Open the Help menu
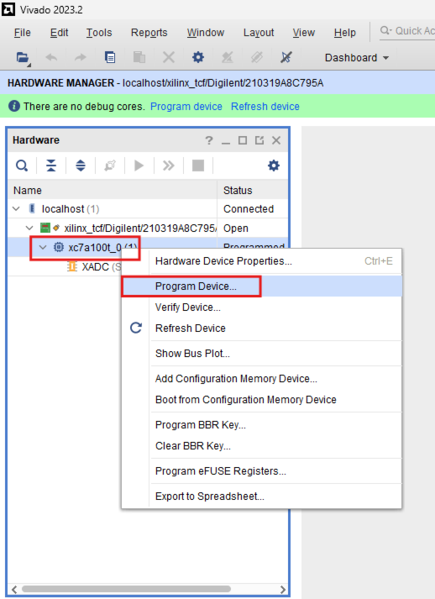 point(345,32)
